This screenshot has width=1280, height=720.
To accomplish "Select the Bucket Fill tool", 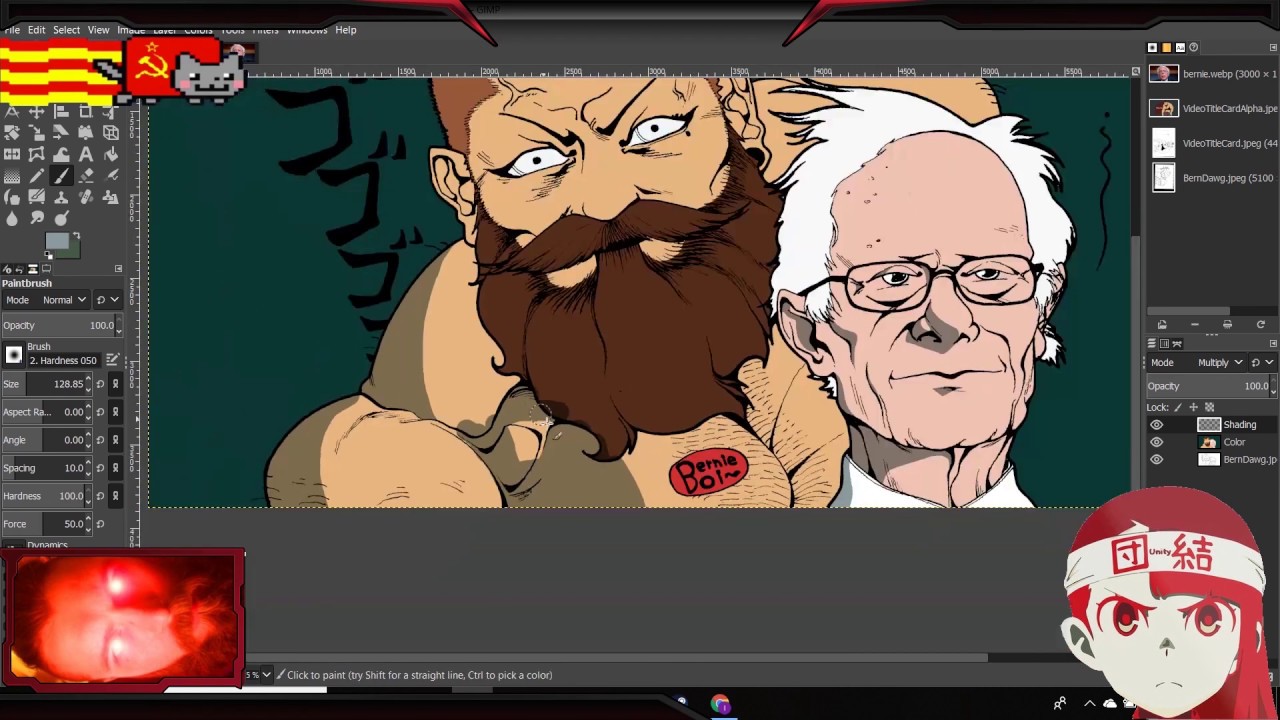I will click(x=111, y=154).
